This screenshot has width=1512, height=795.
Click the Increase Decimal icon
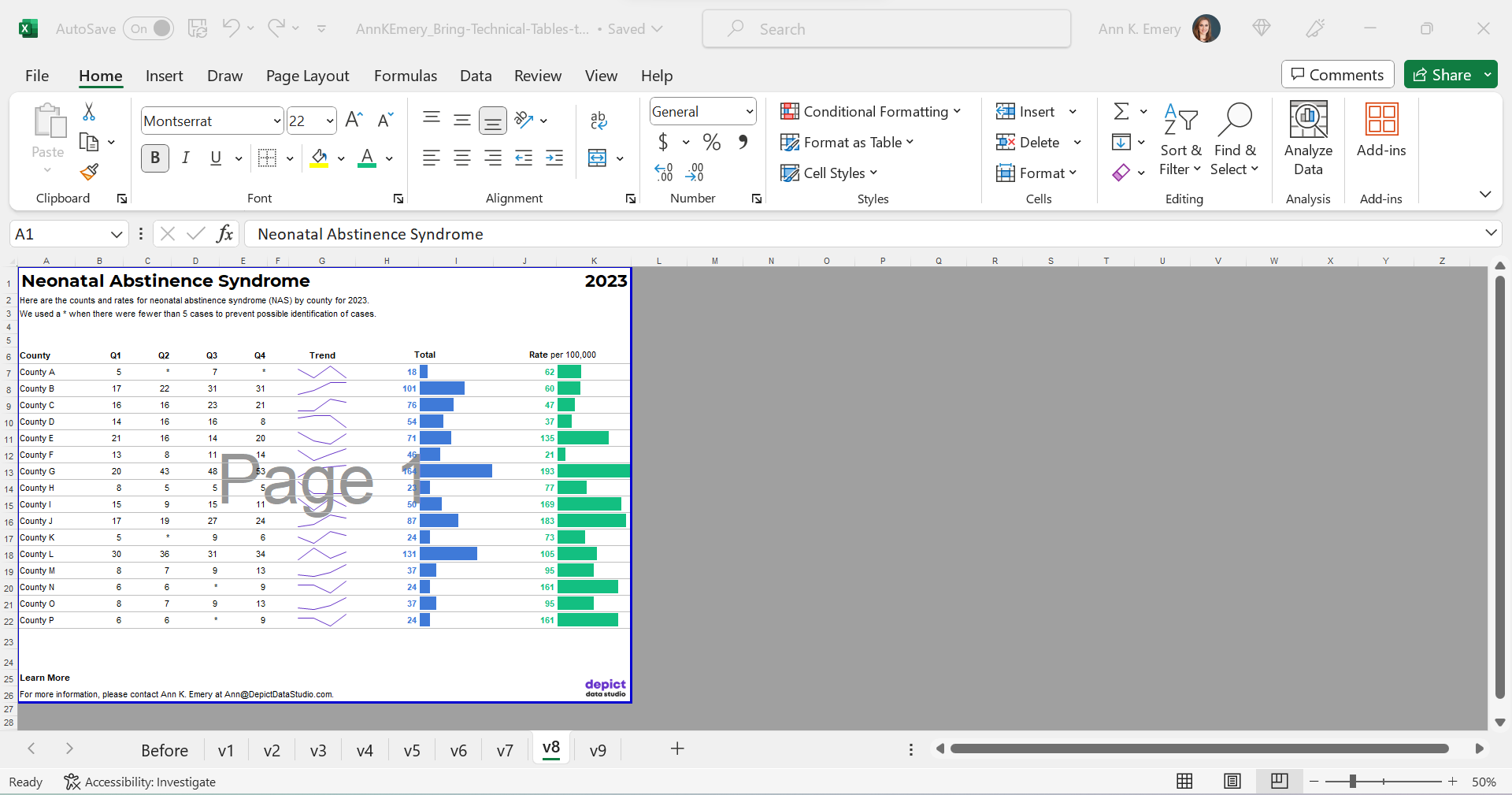tap(664, 172)
